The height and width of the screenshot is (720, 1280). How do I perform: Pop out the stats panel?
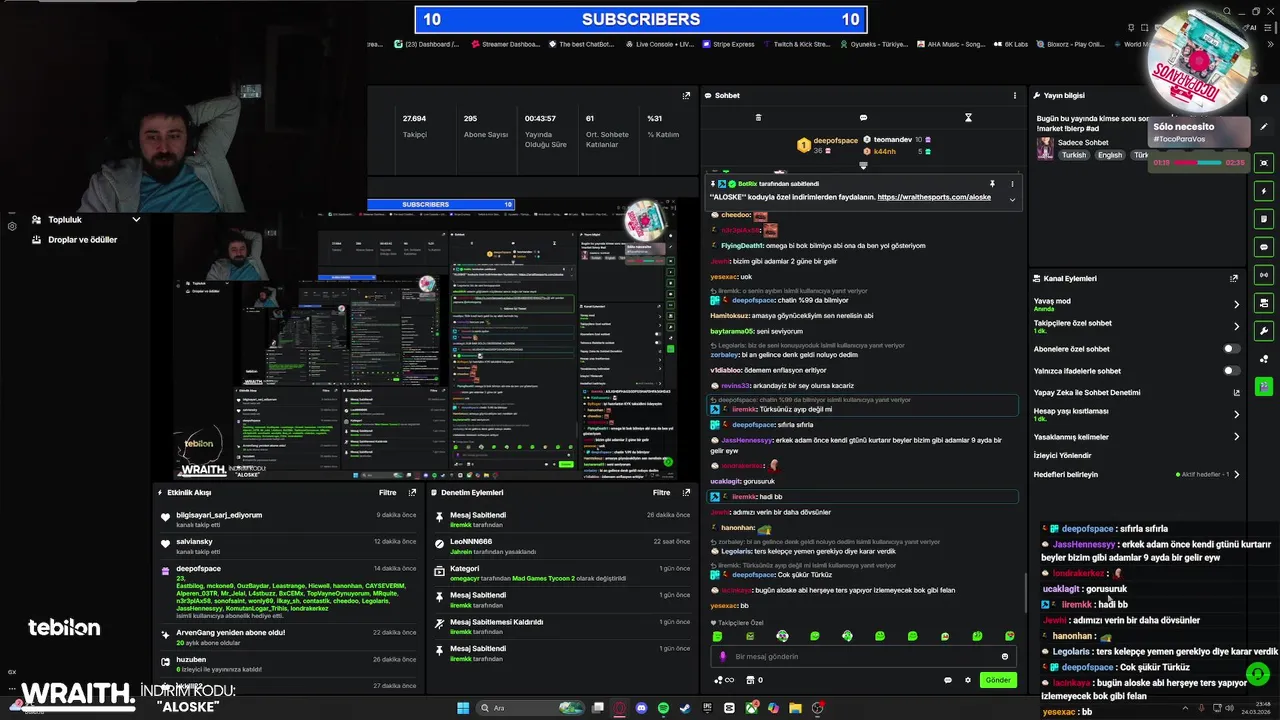[686, 96]
